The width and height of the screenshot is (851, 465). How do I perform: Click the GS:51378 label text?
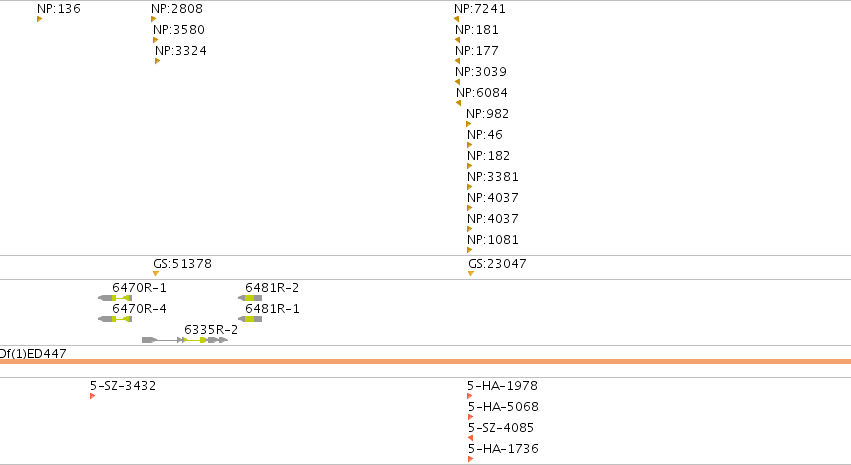point(182,264)
